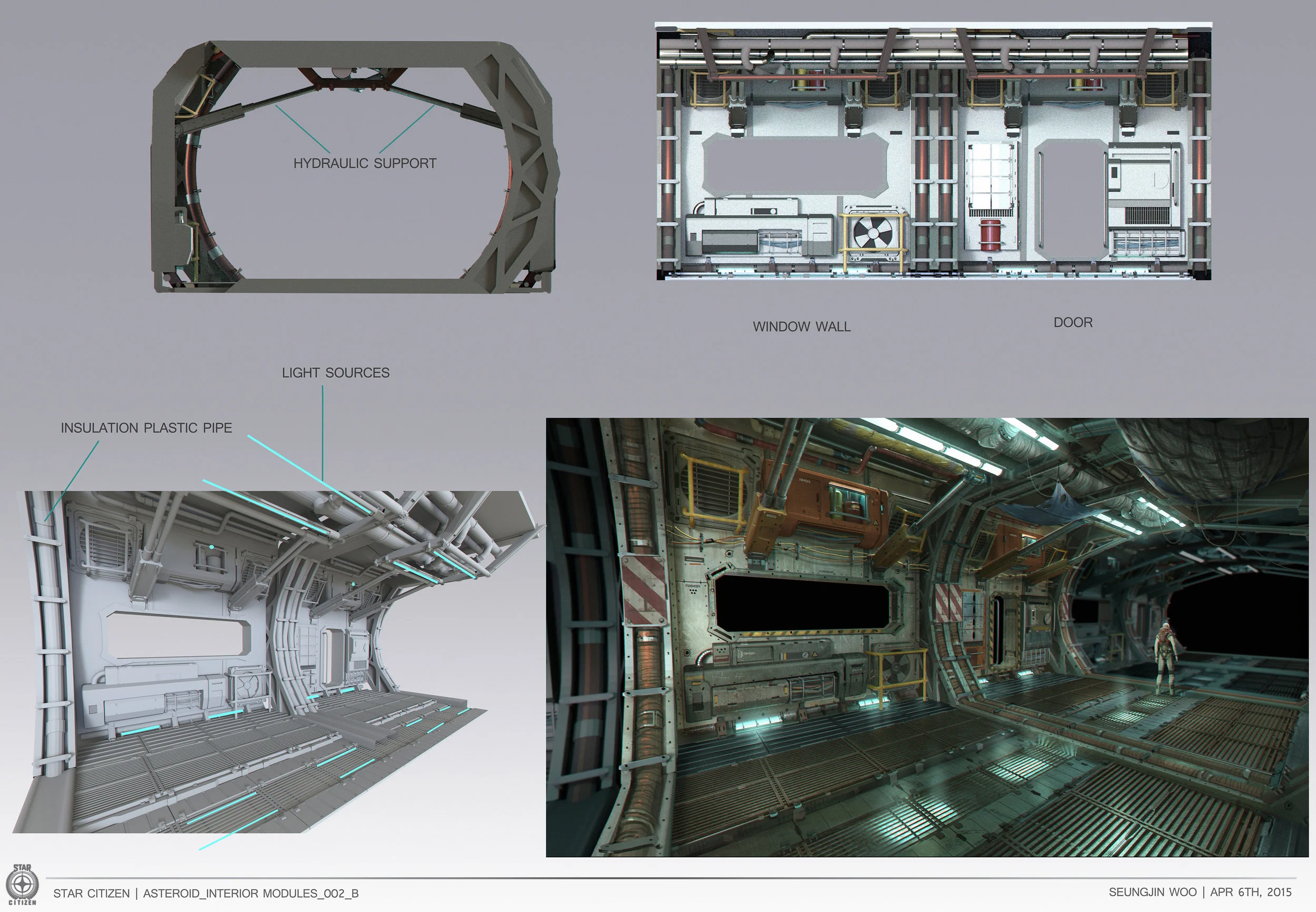Select the wall elevation render with window and door
This screenshot has width=1316, height=912.
(933, 152)
